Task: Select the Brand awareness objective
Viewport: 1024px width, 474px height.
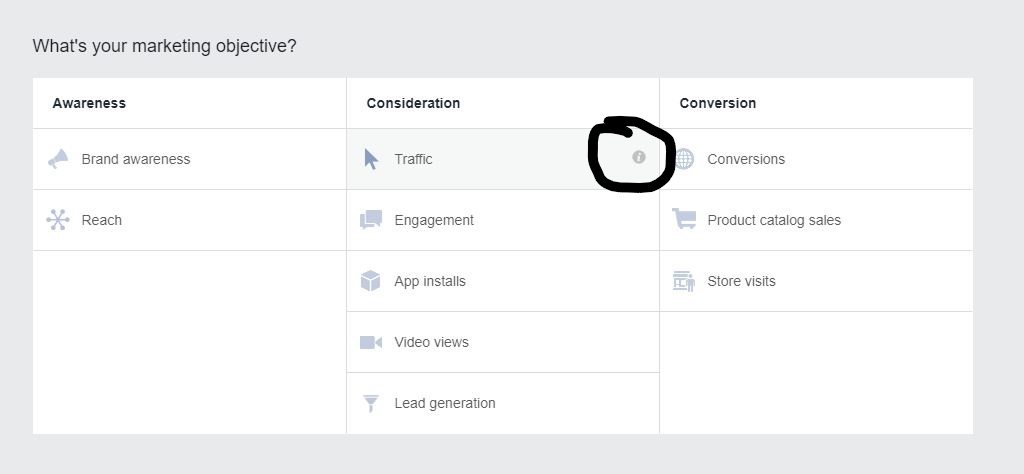Action: pos(136,159)
